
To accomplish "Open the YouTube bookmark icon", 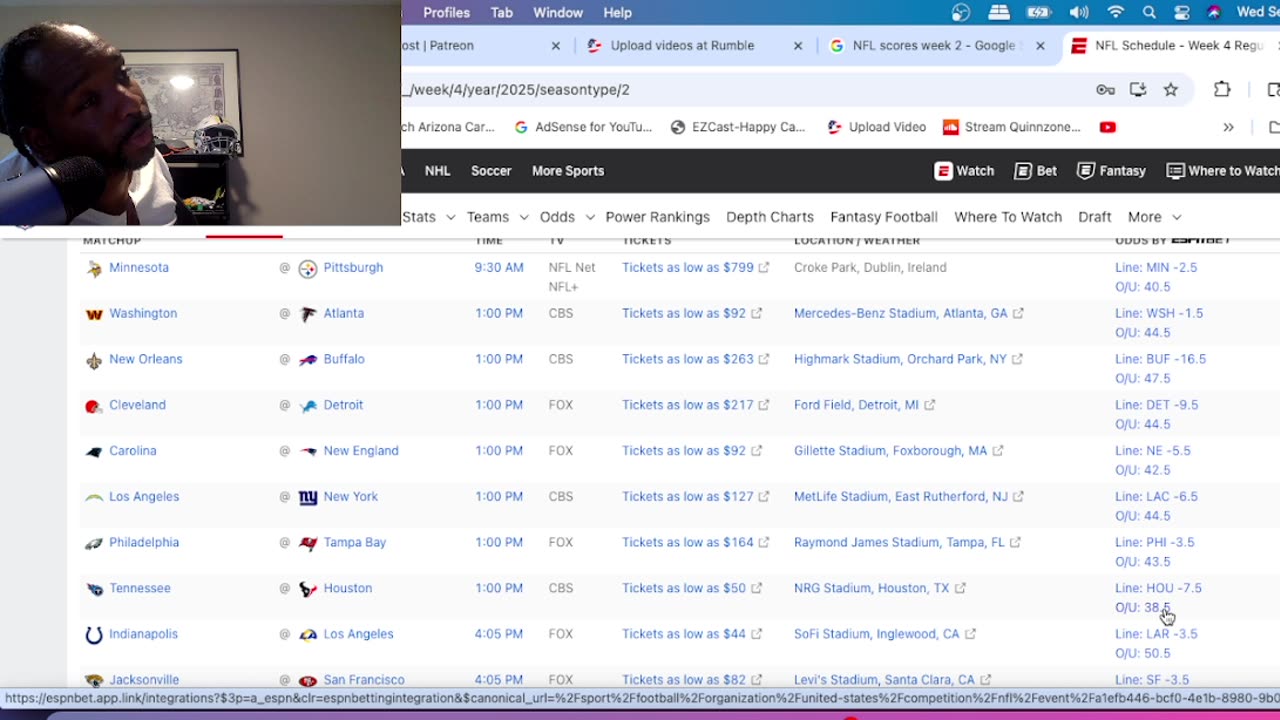I will [x=1107, y=127].
